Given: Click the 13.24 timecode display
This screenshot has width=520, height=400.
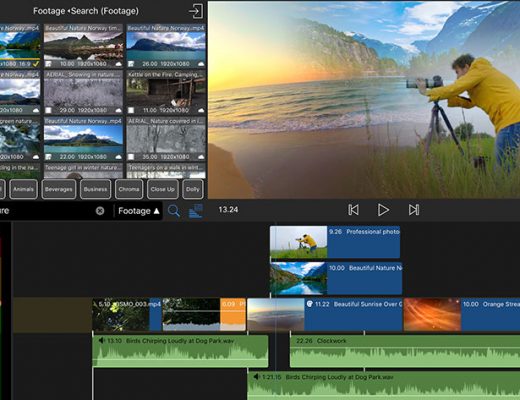Looking at the screenshot, I should tap(228, 210).
